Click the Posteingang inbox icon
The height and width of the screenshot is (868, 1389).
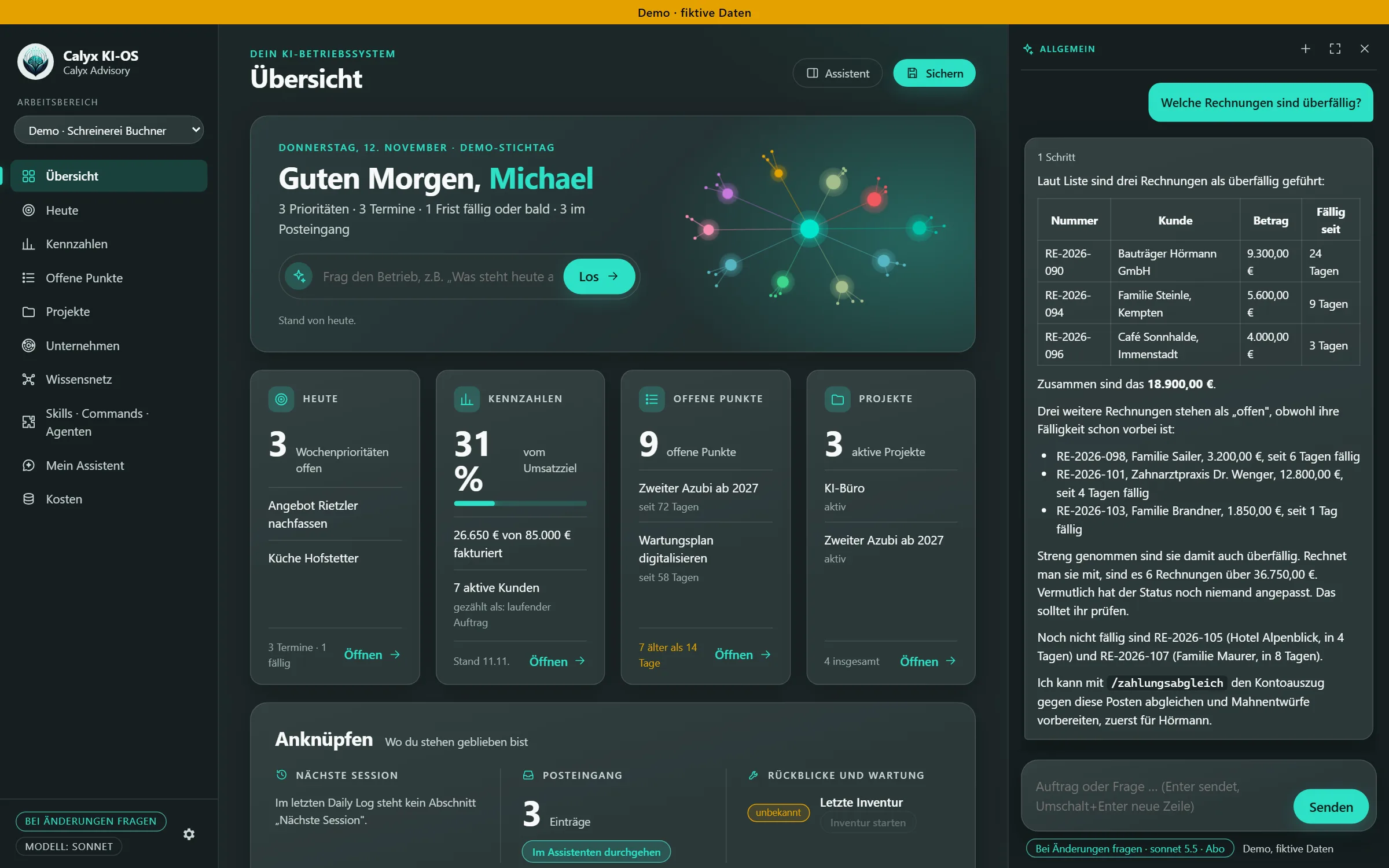pos(528,775)
